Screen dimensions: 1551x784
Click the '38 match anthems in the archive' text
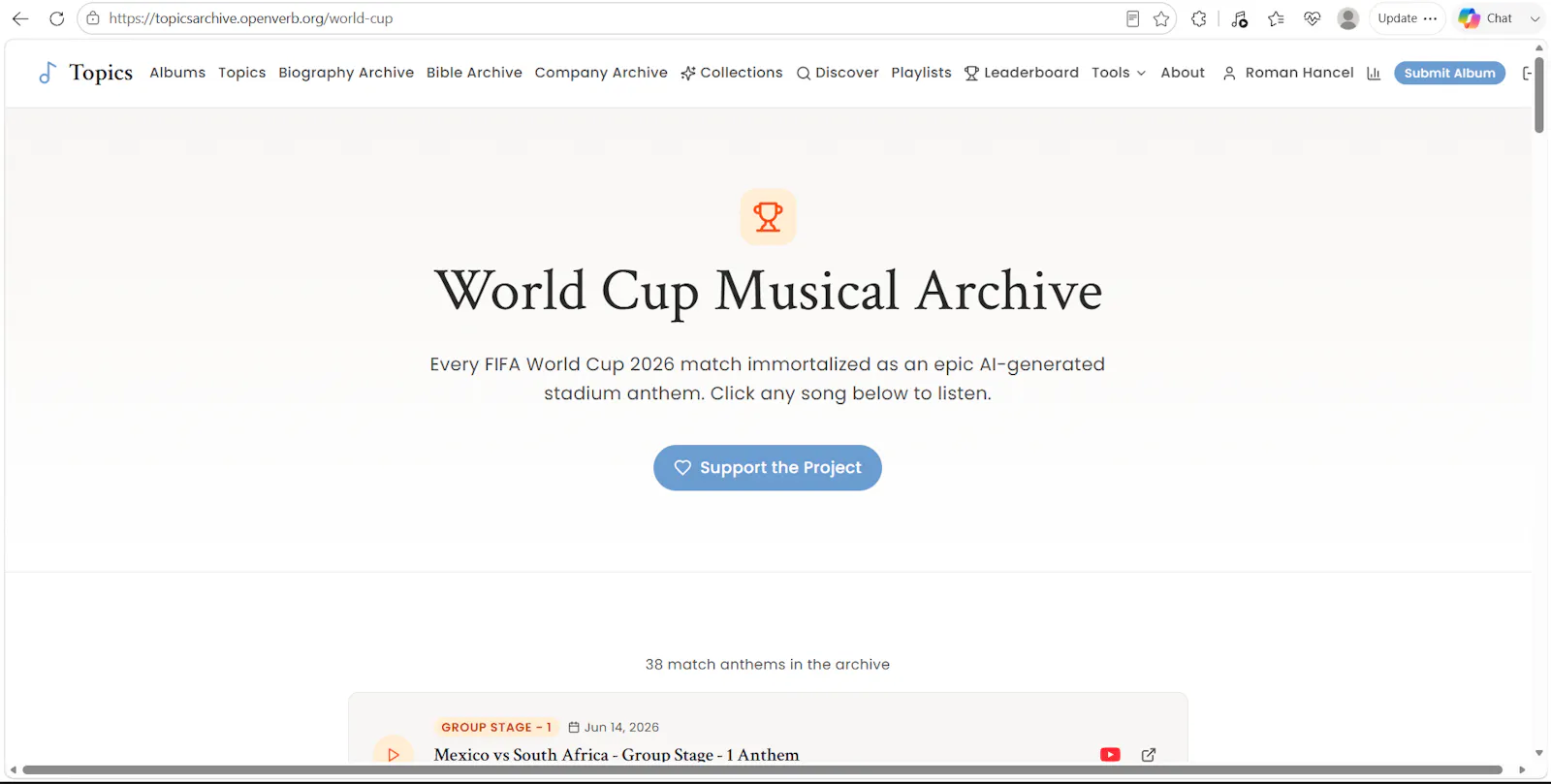pos(768,665)
